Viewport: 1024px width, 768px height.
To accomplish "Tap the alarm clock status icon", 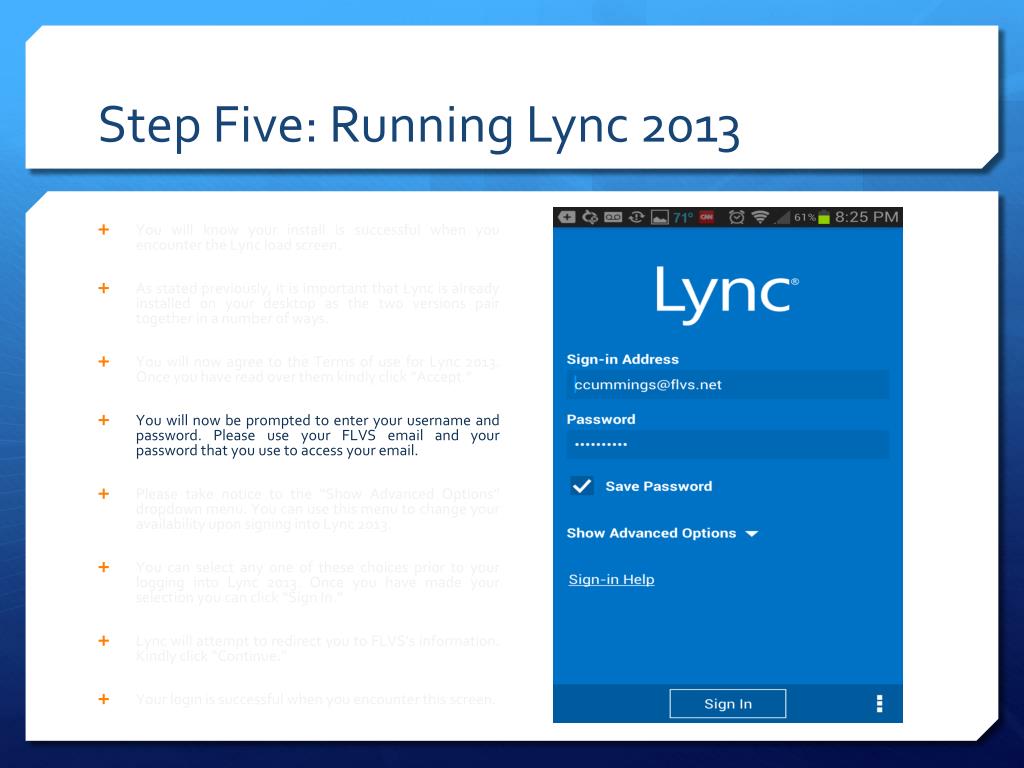I will pos(737,217).
